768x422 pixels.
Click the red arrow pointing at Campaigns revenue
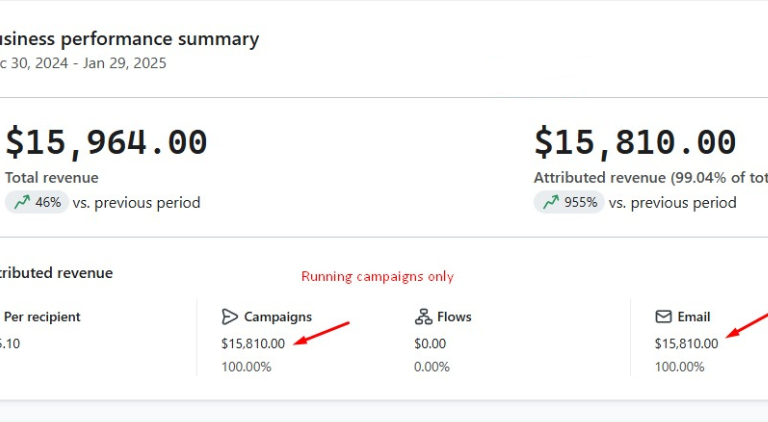(x=321, y=334)
